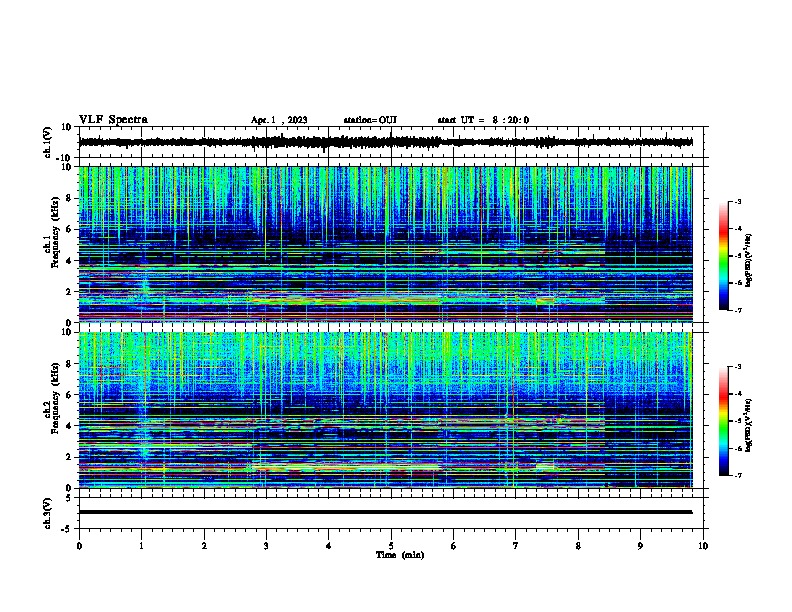Screen dimensions: 792x612
Task: Click the ch.1 spectrogram color bar
Action: pos(723,256)
